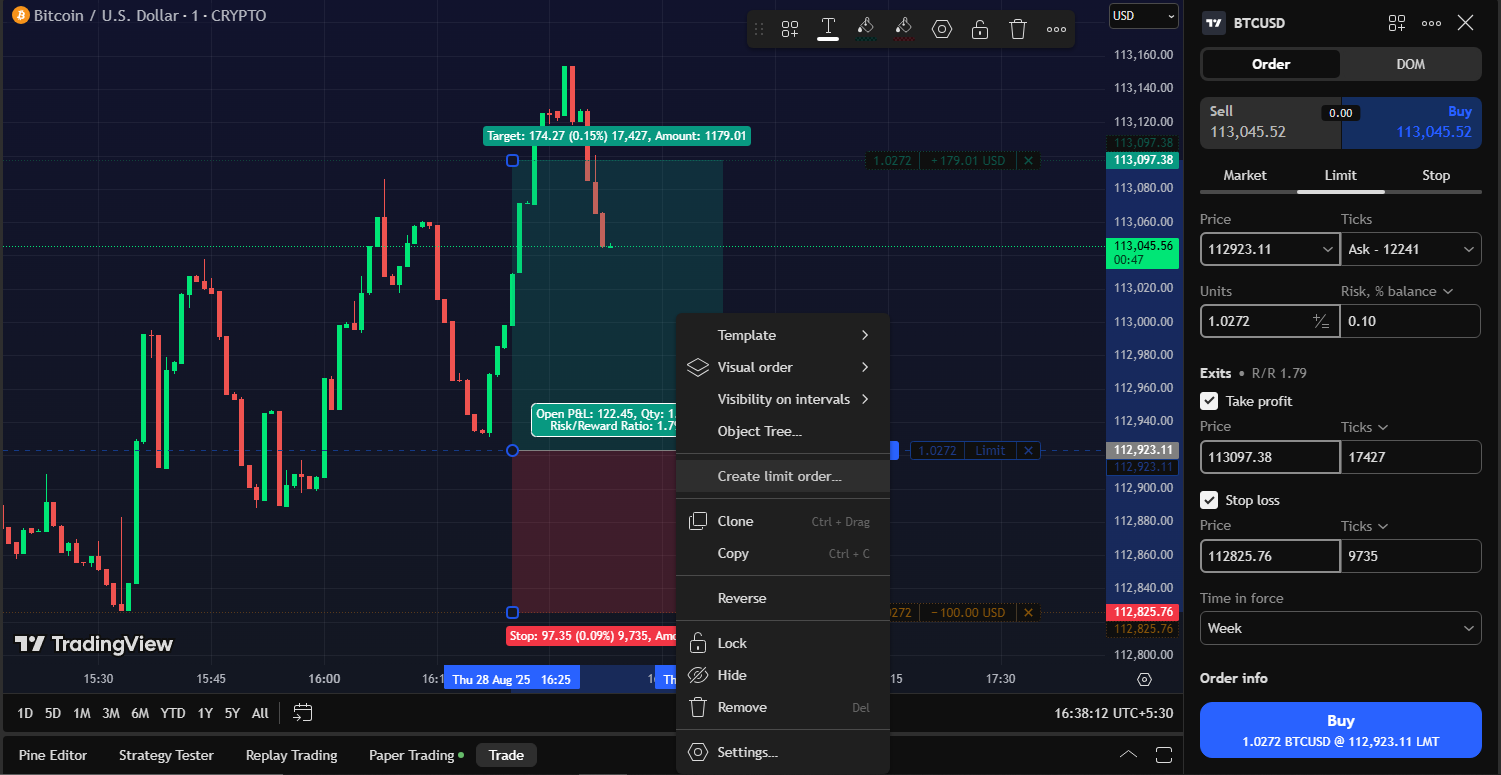Screen dimensions: 1501x775
Task: Open the Ticks dropdown showing Ask - 12241
Action: pyautogui.click(x=1410, y=249)
